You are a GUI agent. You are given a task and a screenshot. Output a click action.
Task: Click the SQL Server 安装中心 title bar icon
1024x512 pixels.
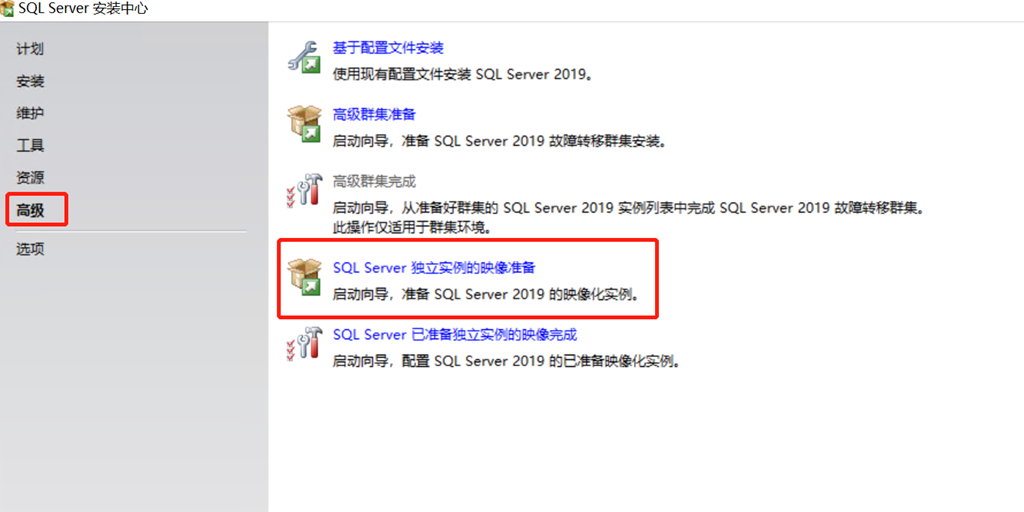pyautogui.click(x=8, y=10)
